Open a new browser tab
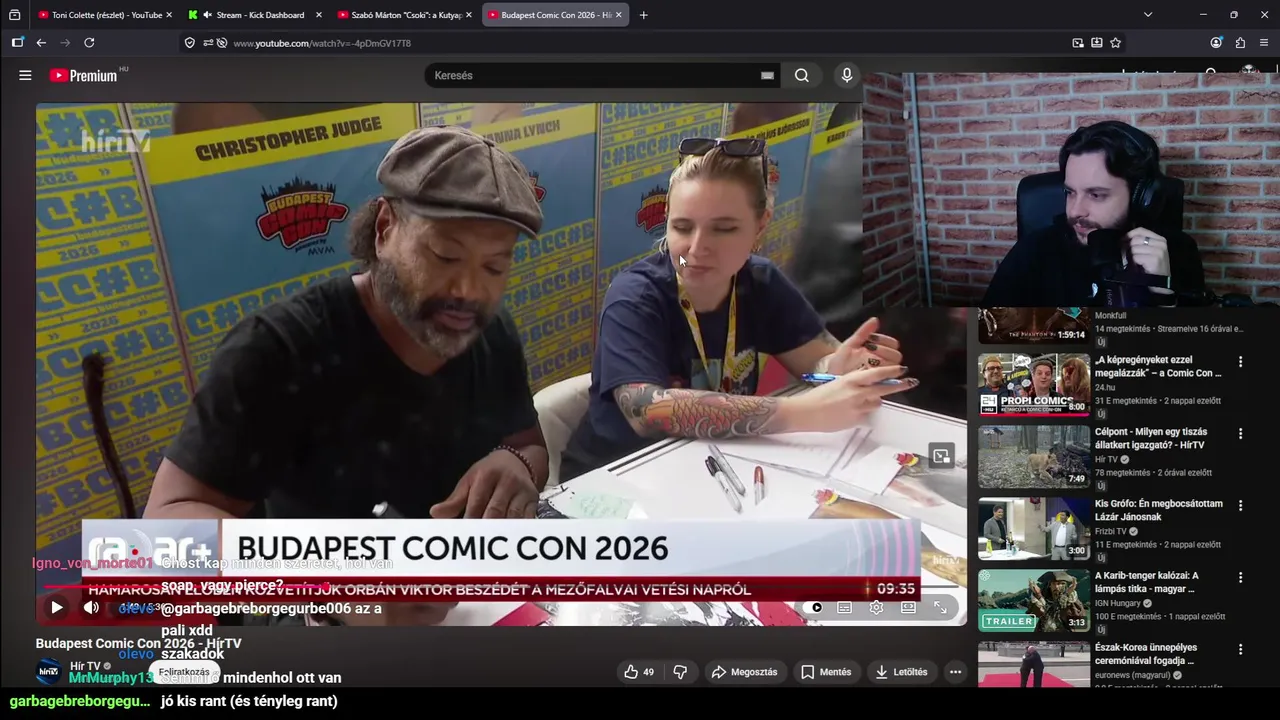Screen dimensions: 1280x720 [643, 15]
